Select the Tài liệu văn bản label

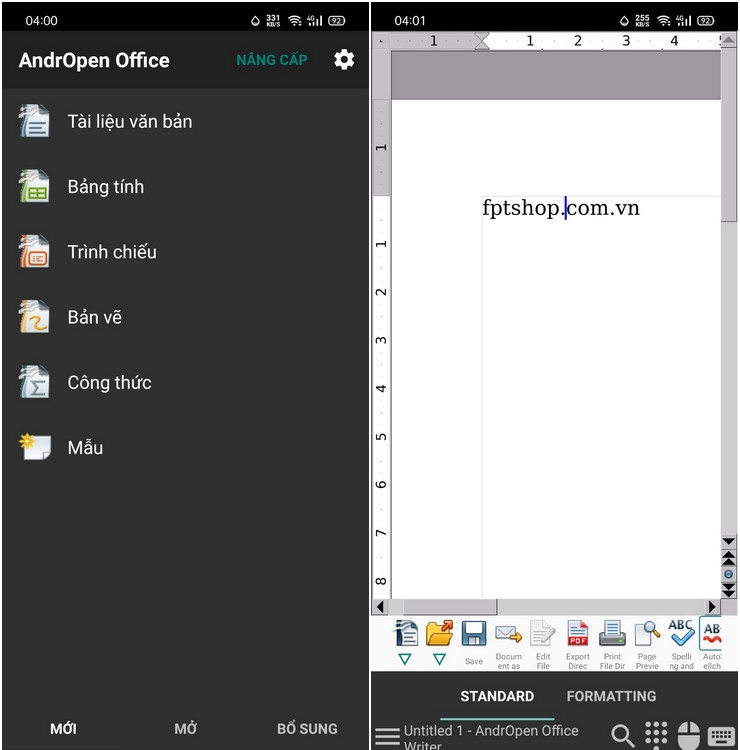tap(130, 121)
